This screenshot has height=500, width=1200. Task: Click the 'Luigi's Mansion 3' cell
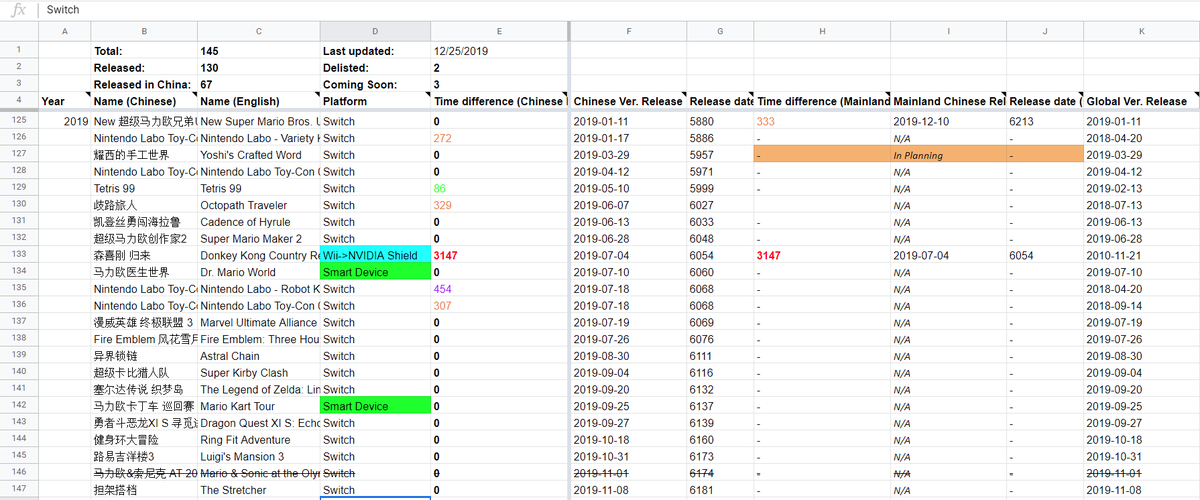tap(259, 457)
